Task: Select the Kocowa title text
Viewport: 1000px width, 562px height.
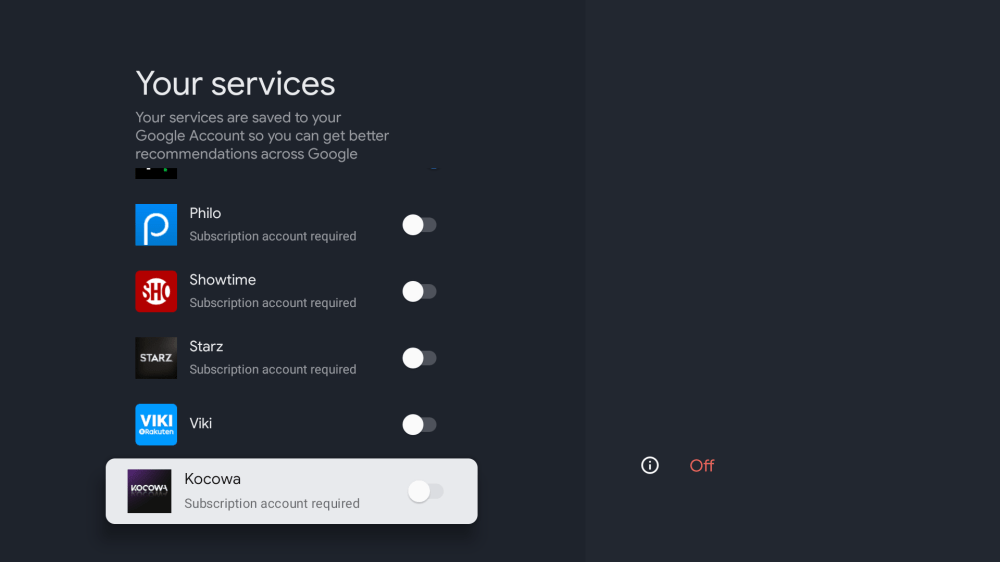Action: (212, 479)
